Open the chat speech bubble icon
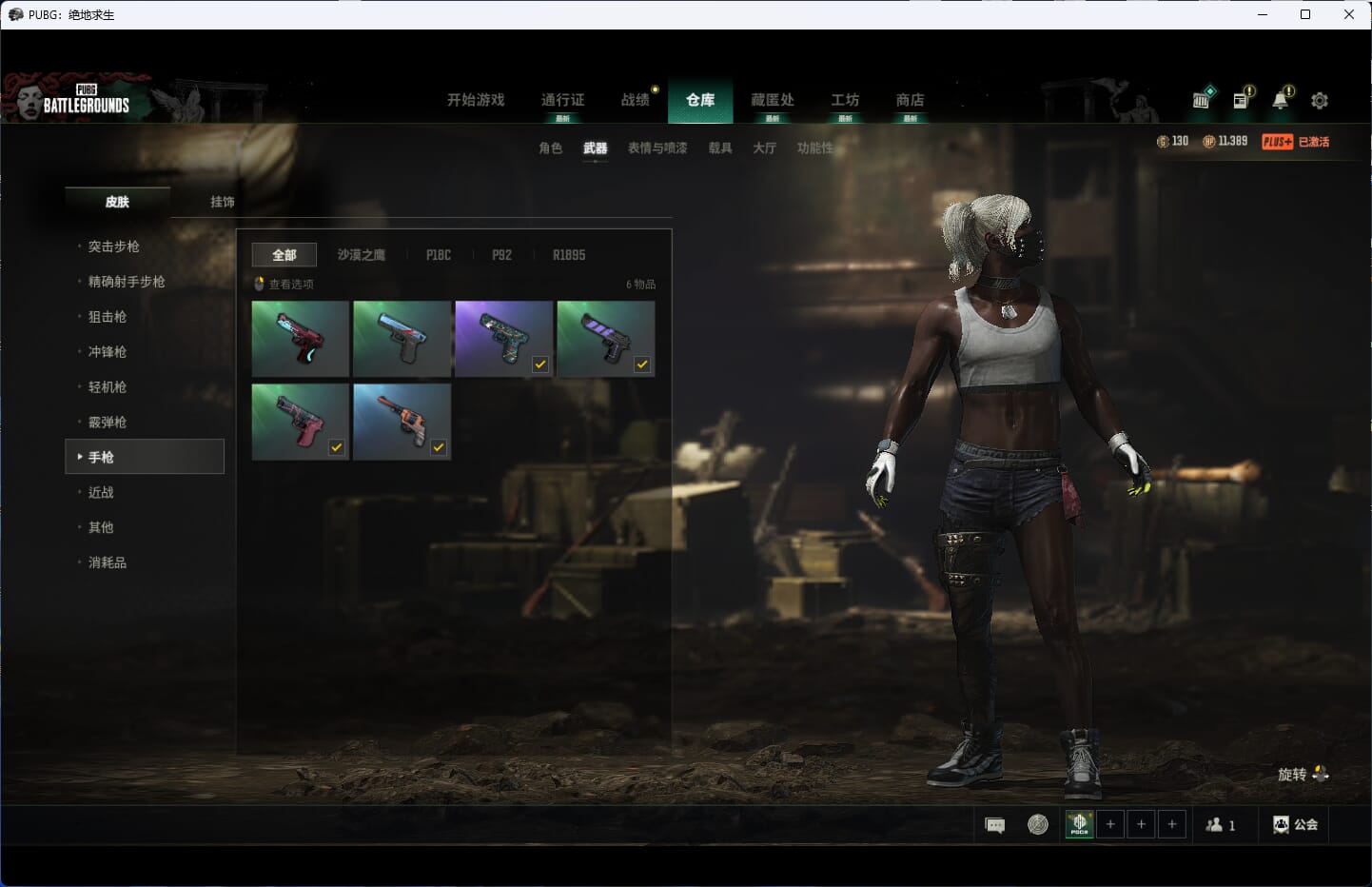Image resolution: width=1372 pixels, height=887 pixels. pos(995,825)
